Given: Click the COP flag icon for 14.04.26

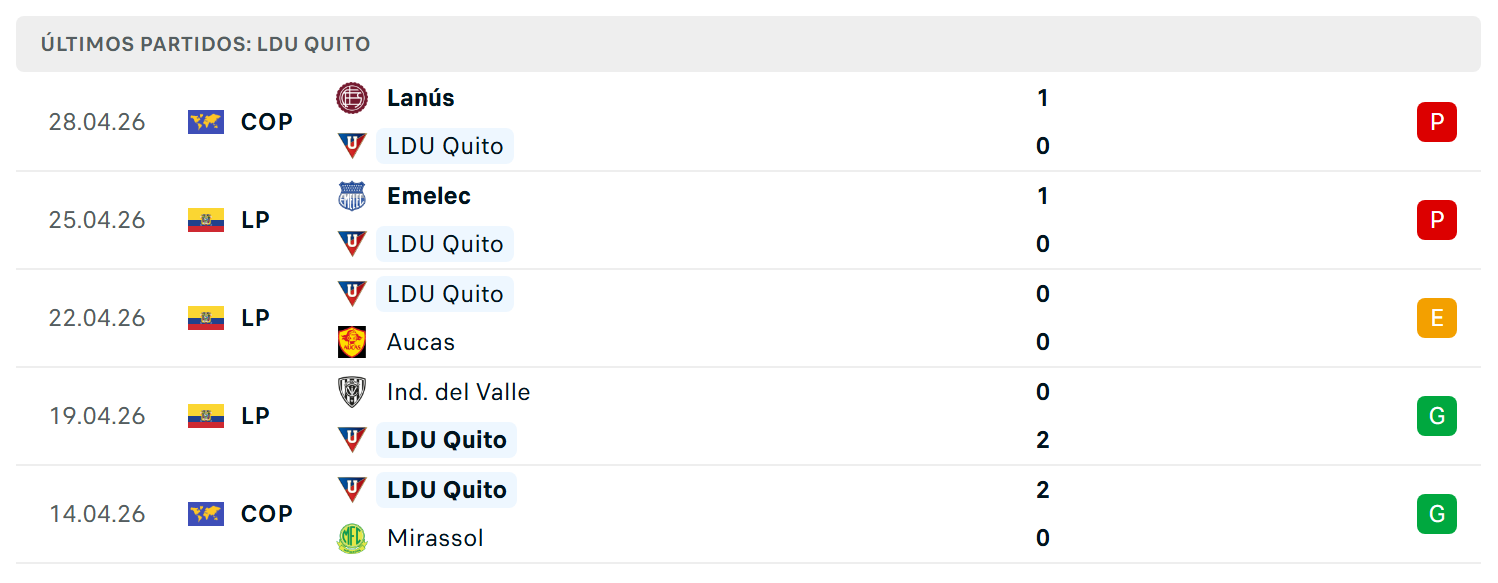Looking at the screenshot, I should tap(206, 514).
